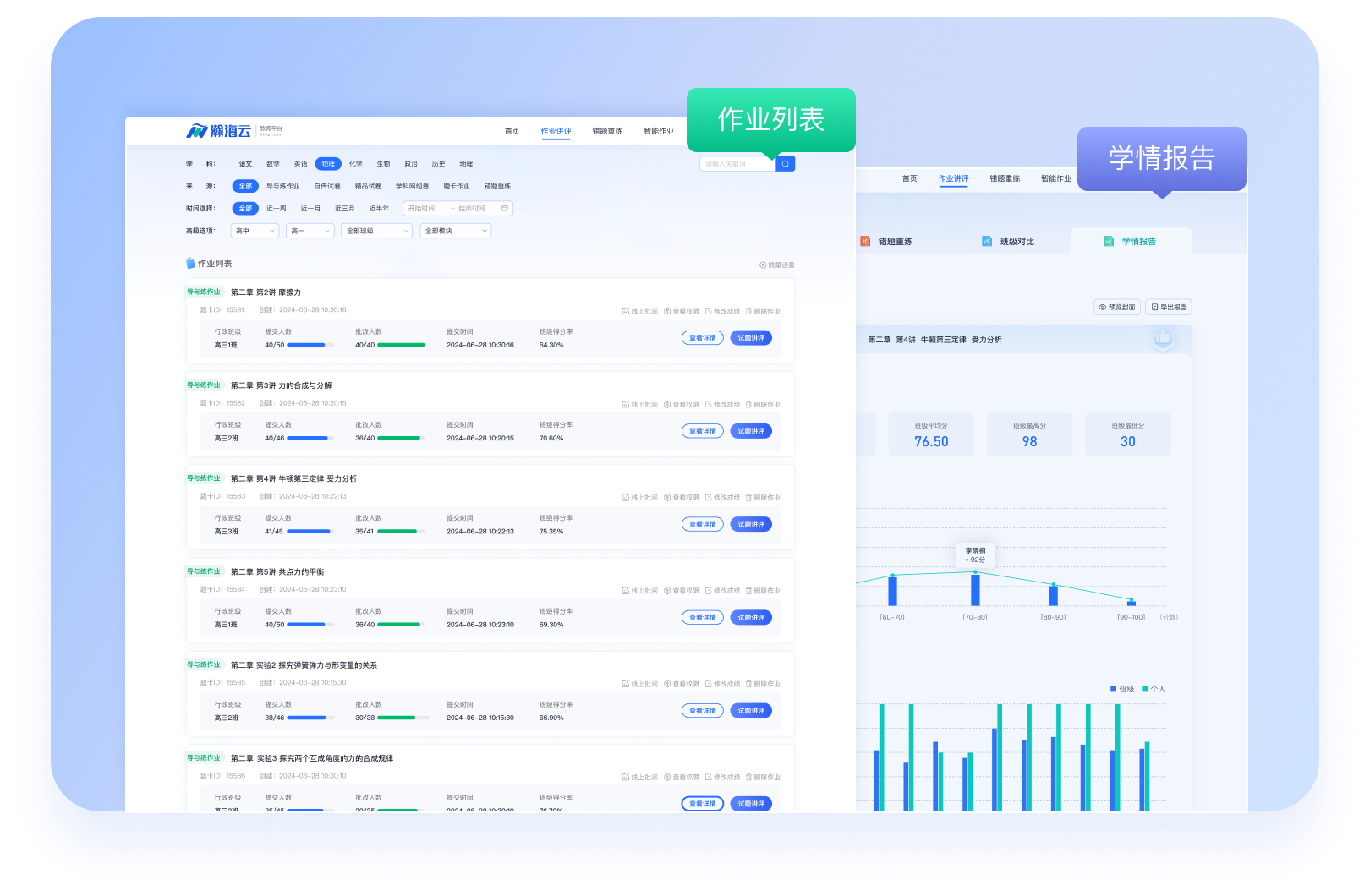
Task: Click the 作业列表 section book icon
Action: [190, 264]
